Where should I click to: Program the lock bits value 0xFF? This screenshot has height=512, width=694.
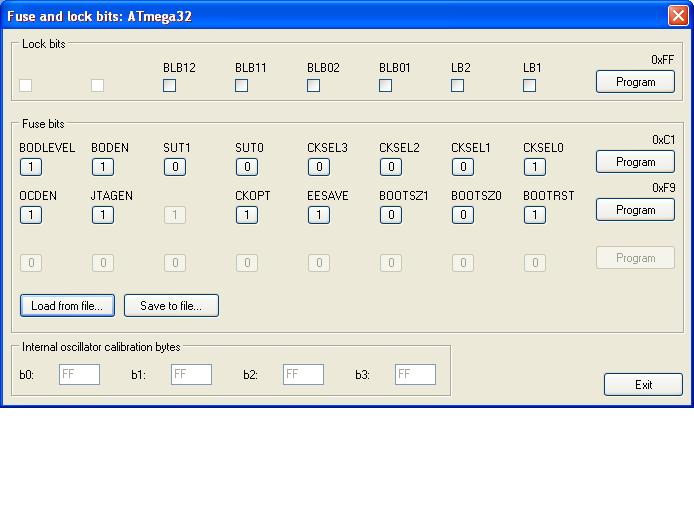coord(635,82)
